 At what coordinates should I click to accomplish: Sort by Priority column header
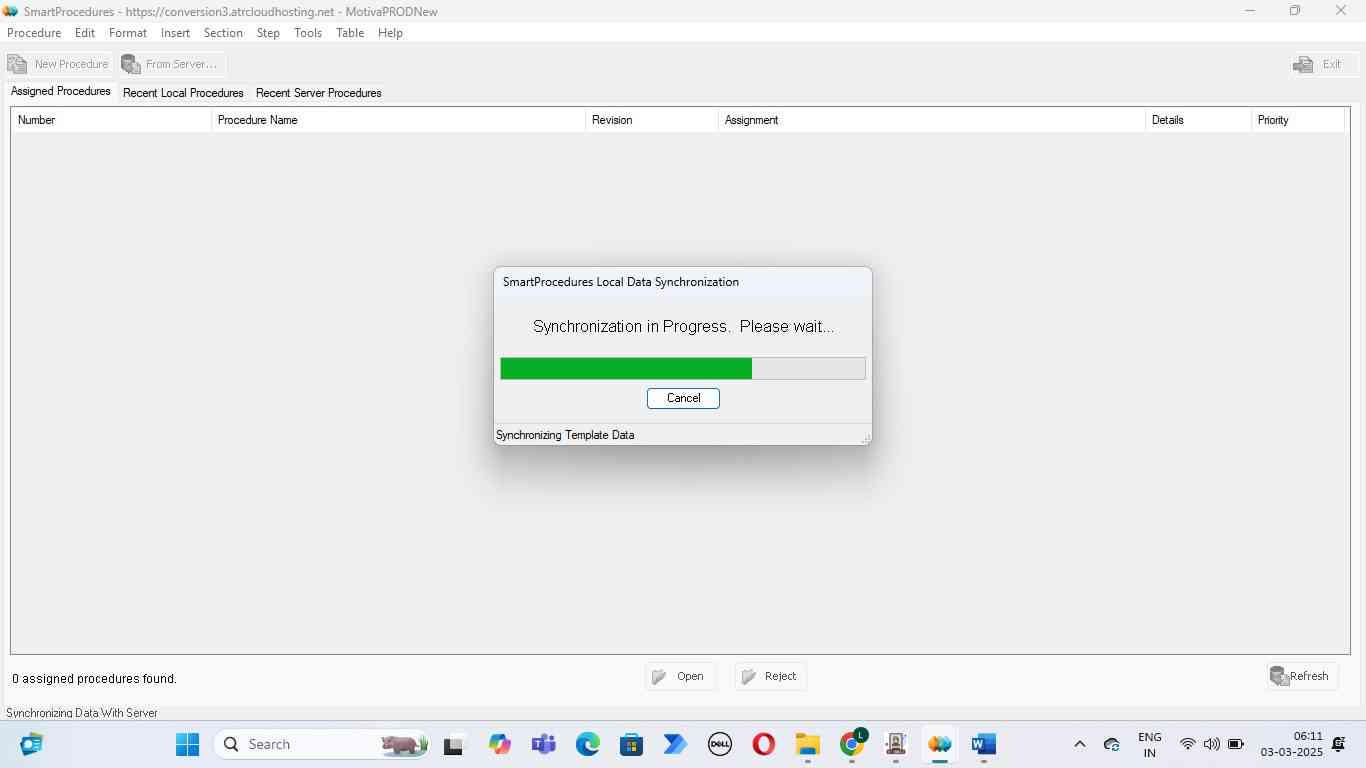[x=1297, y=120]
